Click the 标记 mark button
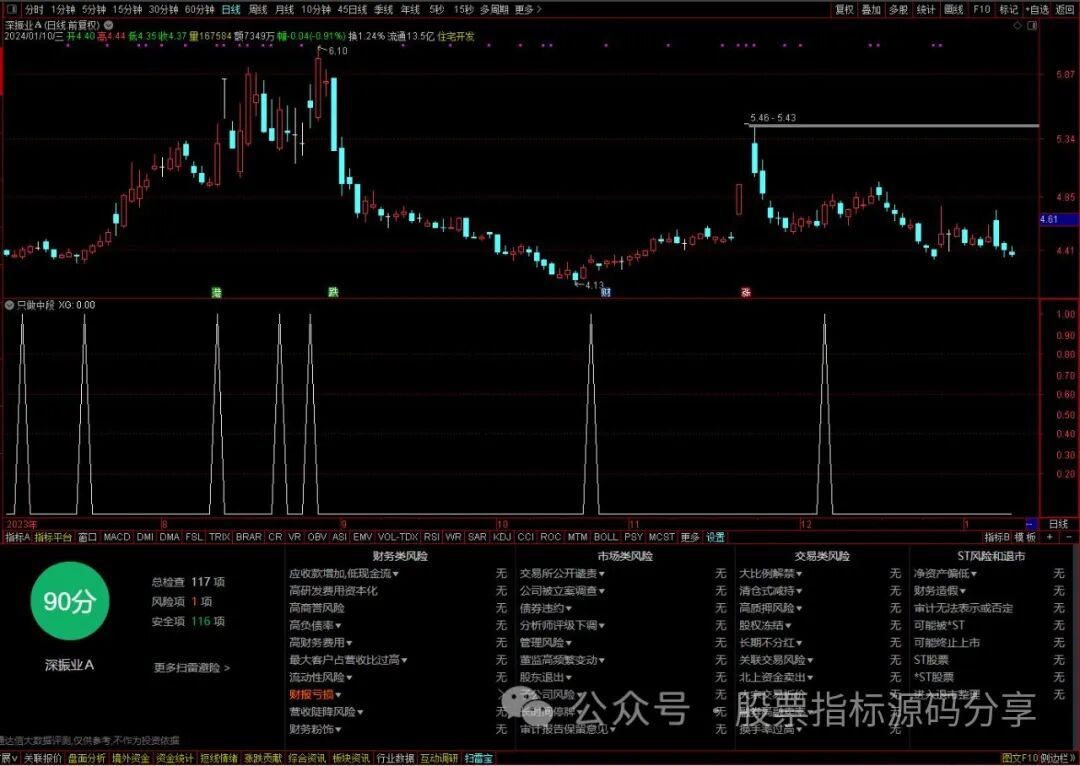 1008,10
